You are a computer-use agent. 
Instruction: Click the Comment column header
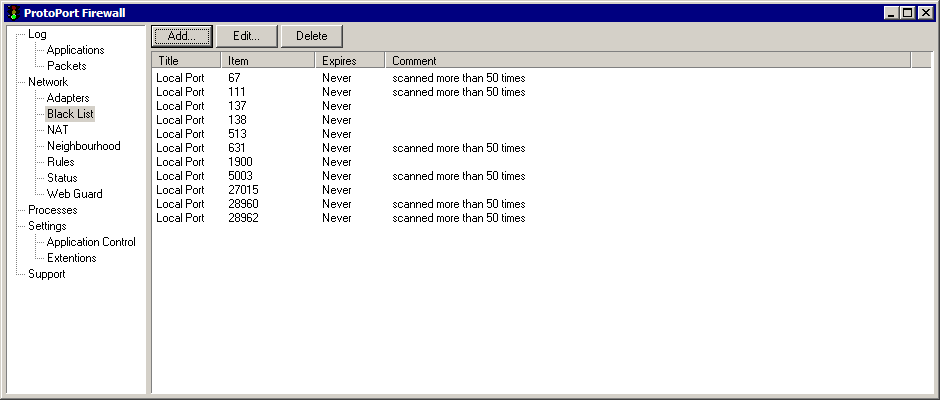(646, 61)
